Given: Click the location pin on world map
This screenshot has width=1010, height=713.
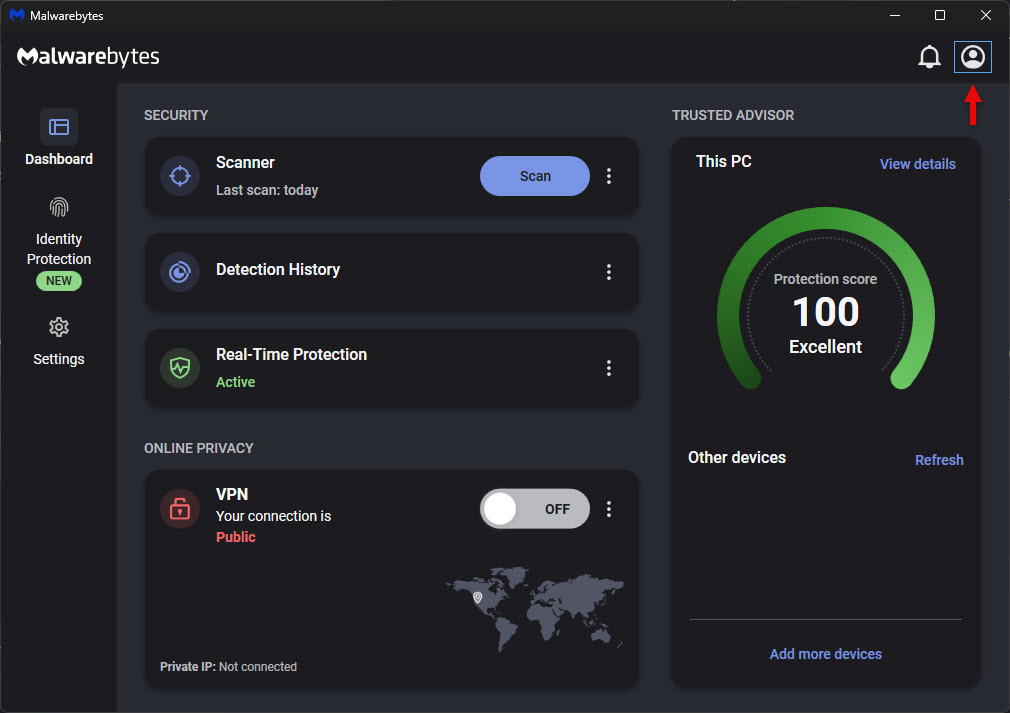Looking at the screenshot, I should [477, 597].
